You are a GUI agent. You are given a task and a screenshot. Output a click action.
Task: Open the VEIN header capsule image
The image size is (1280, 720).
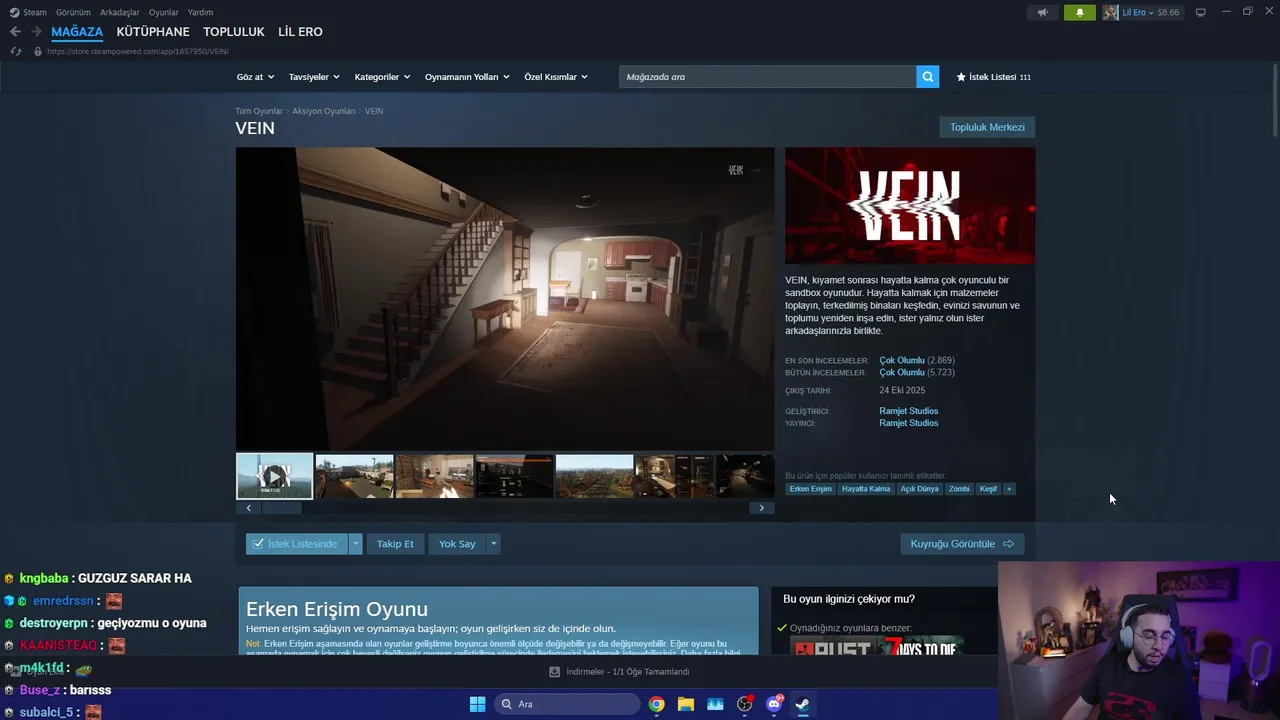[910, 206]
